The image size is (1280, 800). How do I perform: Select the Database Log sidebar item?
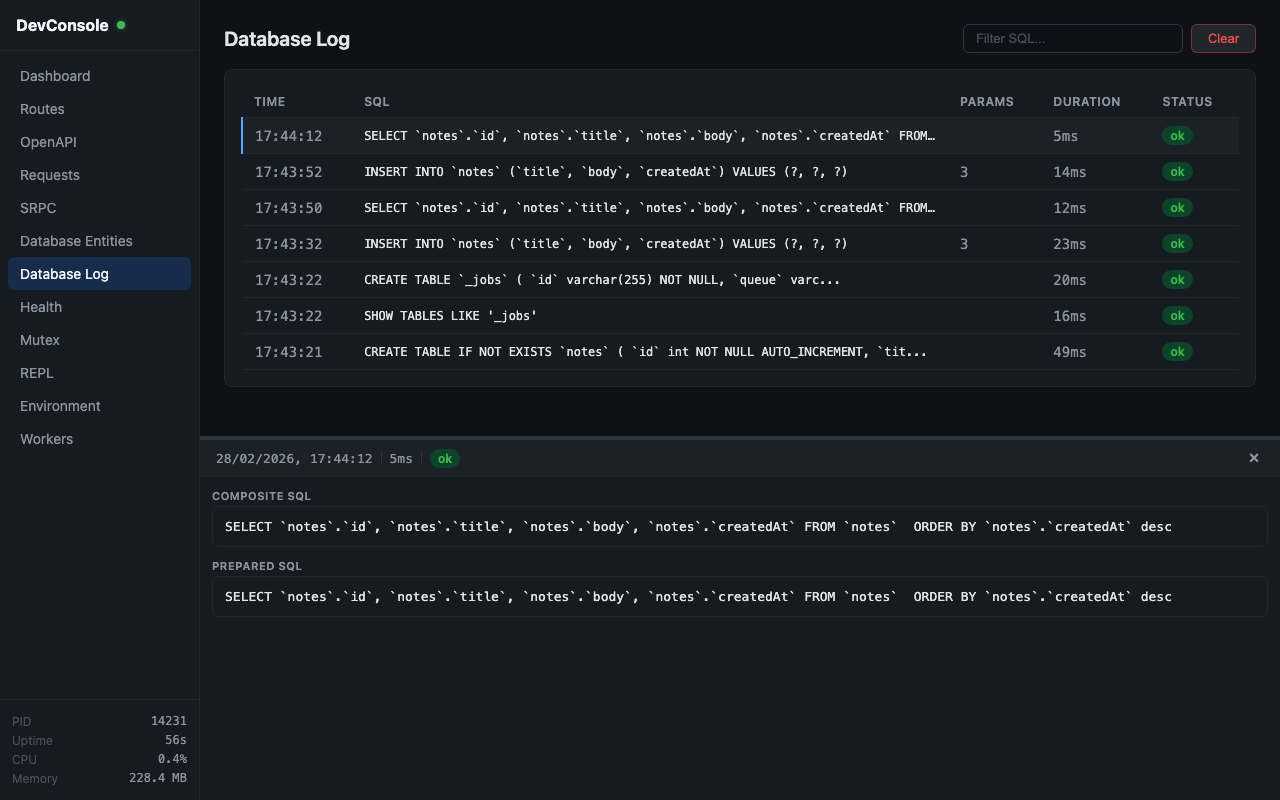point(99,274)
